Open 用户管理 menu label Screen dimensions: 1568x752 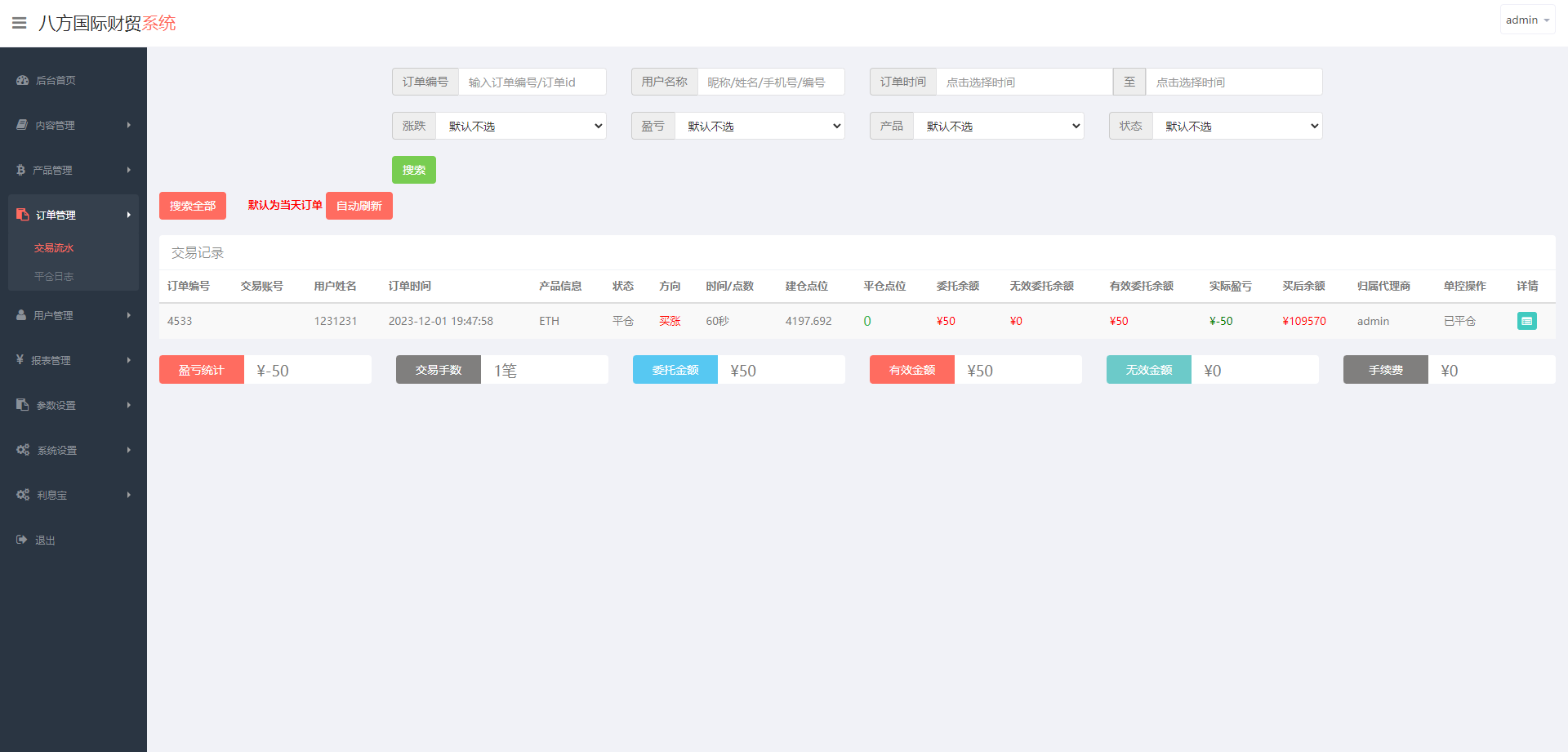[53, 315]
